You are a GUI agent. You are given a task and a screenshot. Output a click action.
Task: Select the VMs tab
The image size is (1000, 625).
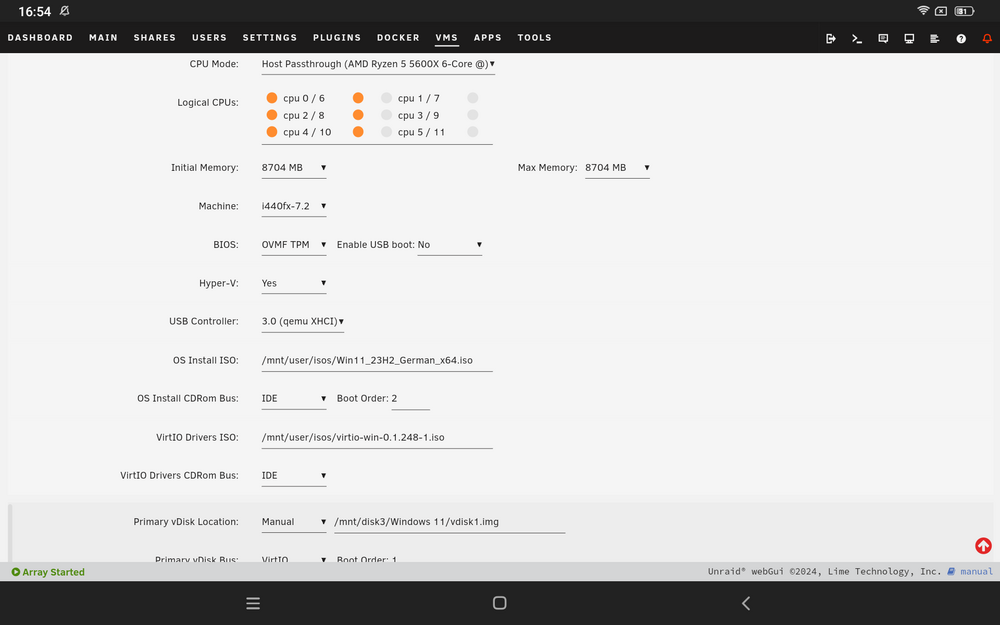coord(446,38)
